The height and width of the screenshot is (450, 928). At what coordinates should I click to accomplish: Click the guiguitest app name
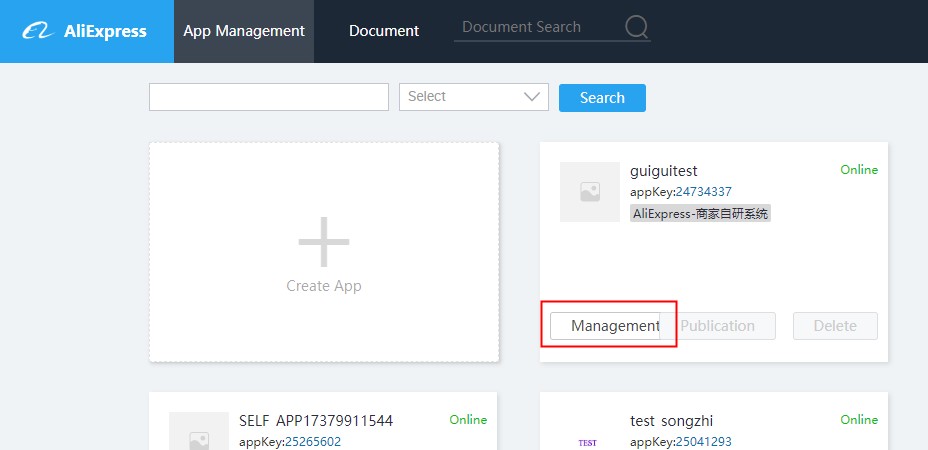coord(664,171)
